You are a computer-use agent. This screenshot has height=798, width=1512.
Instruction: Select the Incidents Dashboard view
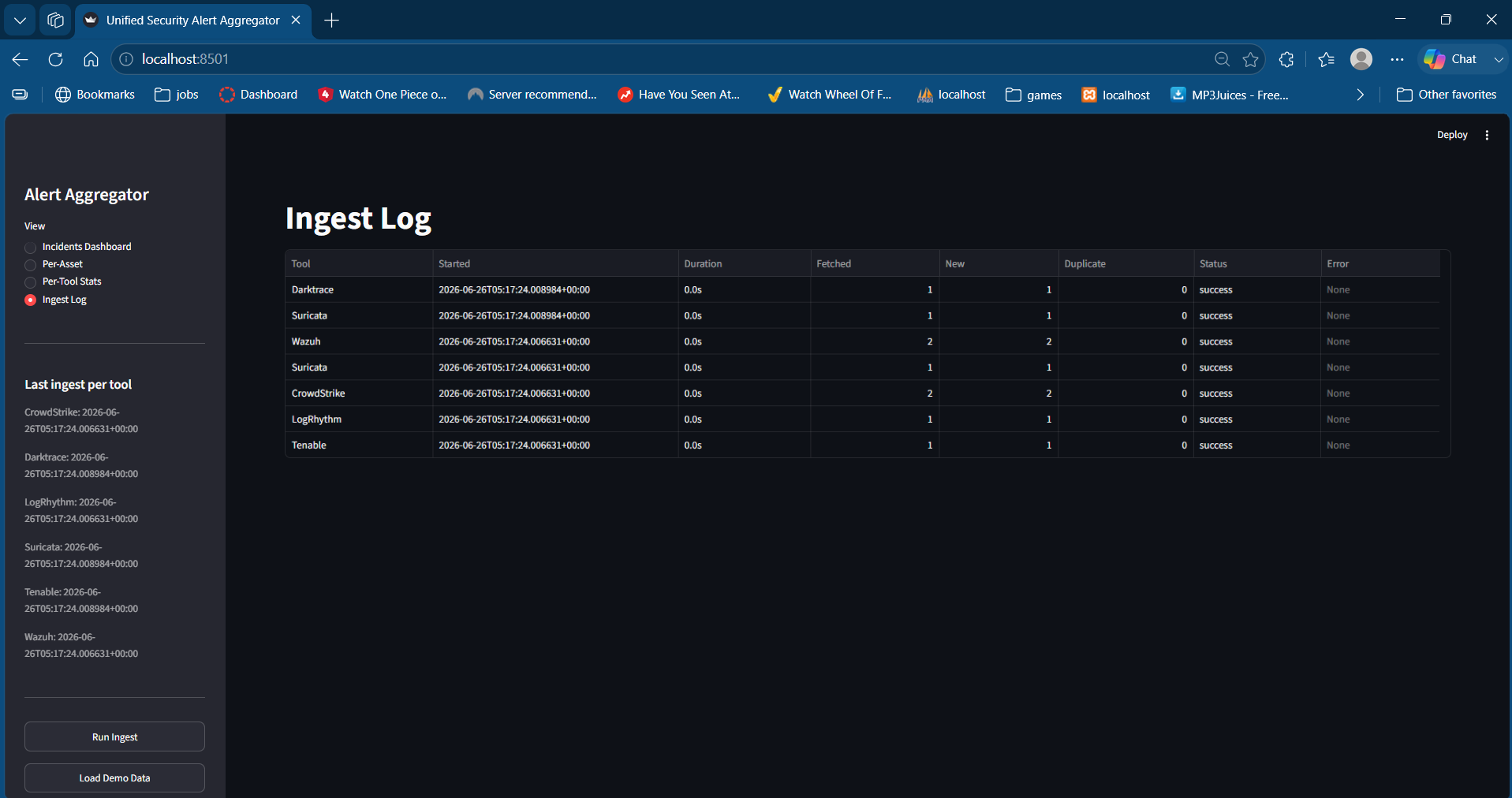[79, 247]
